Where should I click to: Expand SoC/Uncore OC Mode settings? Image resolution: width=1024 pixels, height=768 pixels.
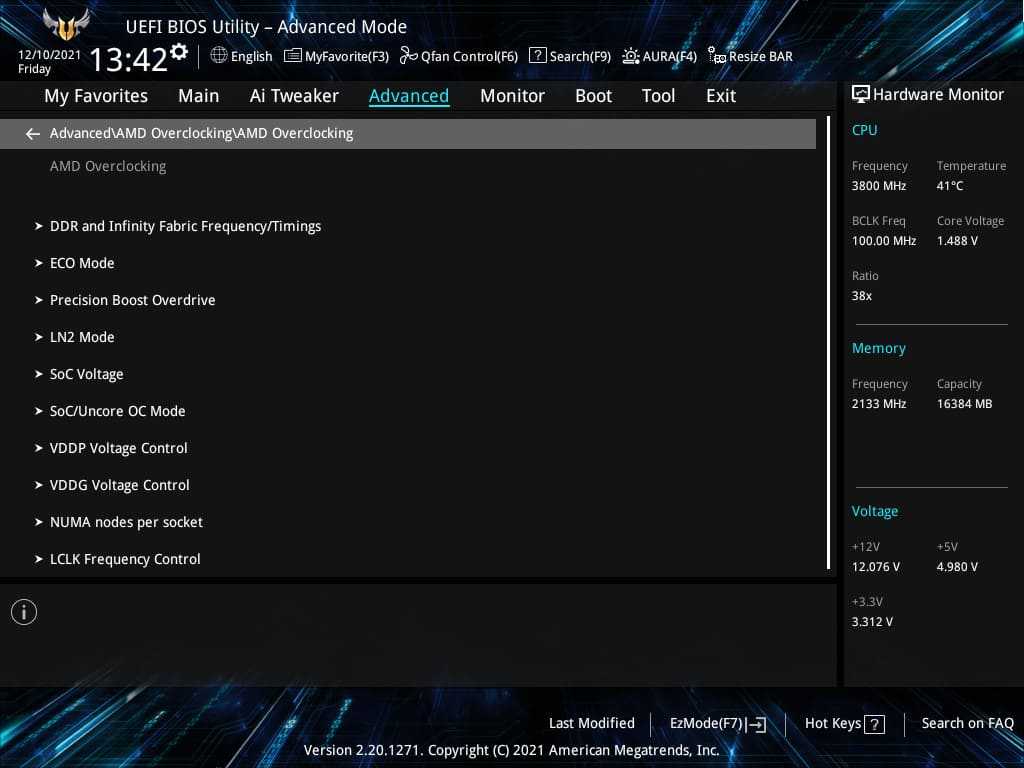pyautogui.click(x=117, y=411)
